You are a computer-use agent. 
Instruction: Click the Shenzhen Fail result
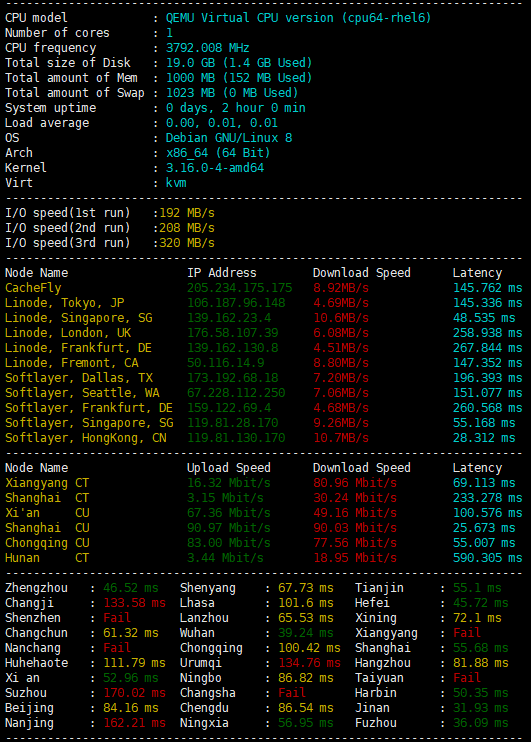tap(117, 618)
